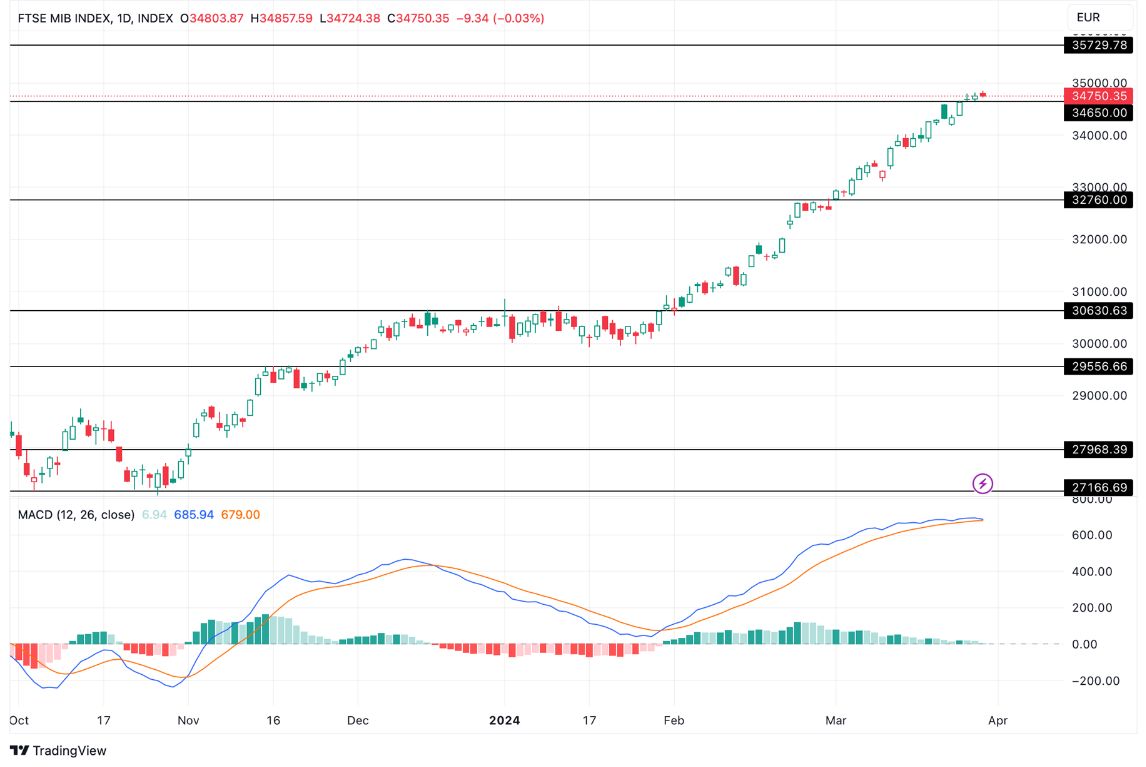Open the 1D timeframe selector
The width and height of the screenshot is (1146, 767).
coord(135,17)
